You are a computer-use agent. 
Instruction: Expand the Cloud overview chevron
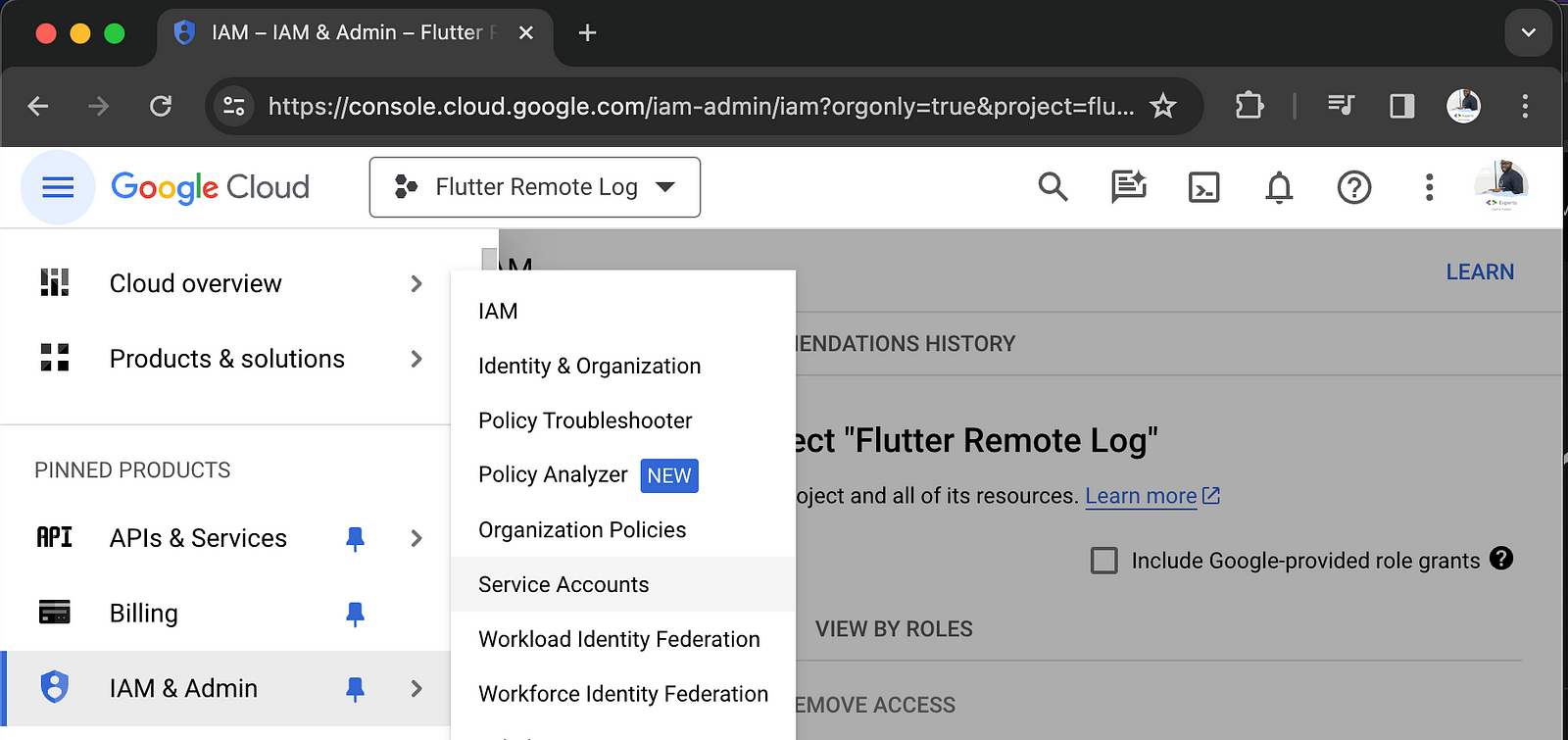coord(416,284)
